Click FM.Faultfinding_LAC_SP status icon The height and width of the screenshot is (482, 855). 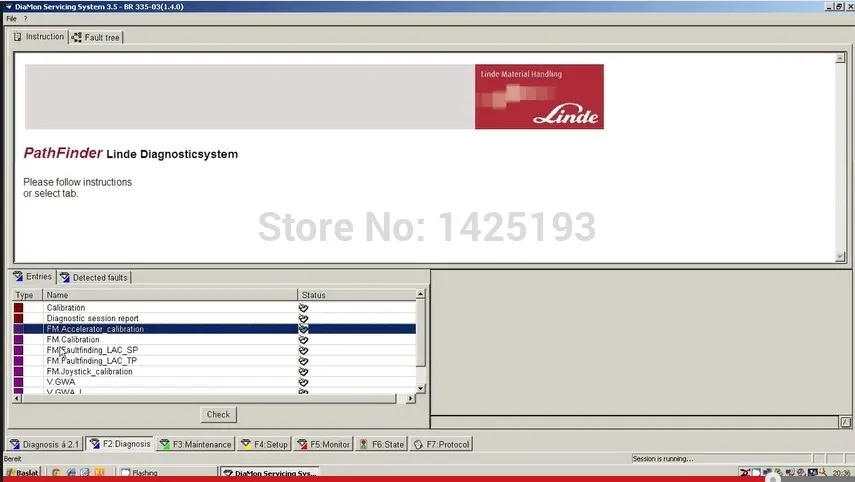point(303,350)
